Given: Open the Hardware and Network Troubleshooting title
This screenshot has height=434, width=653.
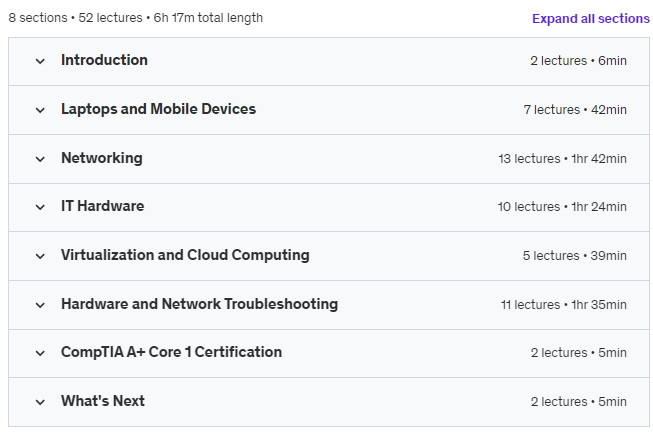Looking at the screenshot, I should point(199,304).
